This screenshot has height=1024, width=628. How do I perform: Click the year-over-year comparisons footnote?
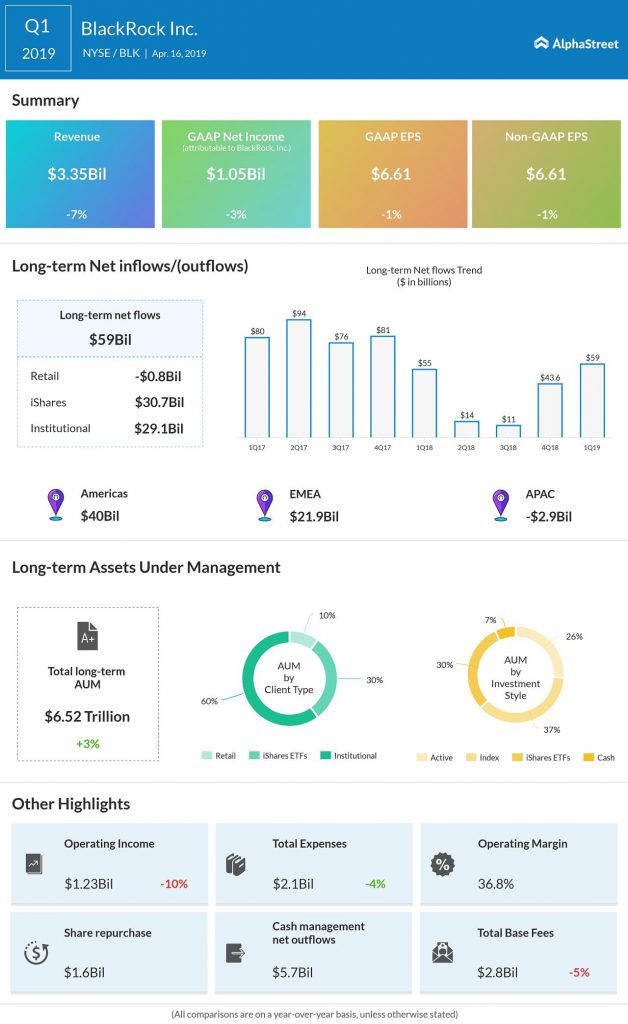click(x=315, y=1014)
